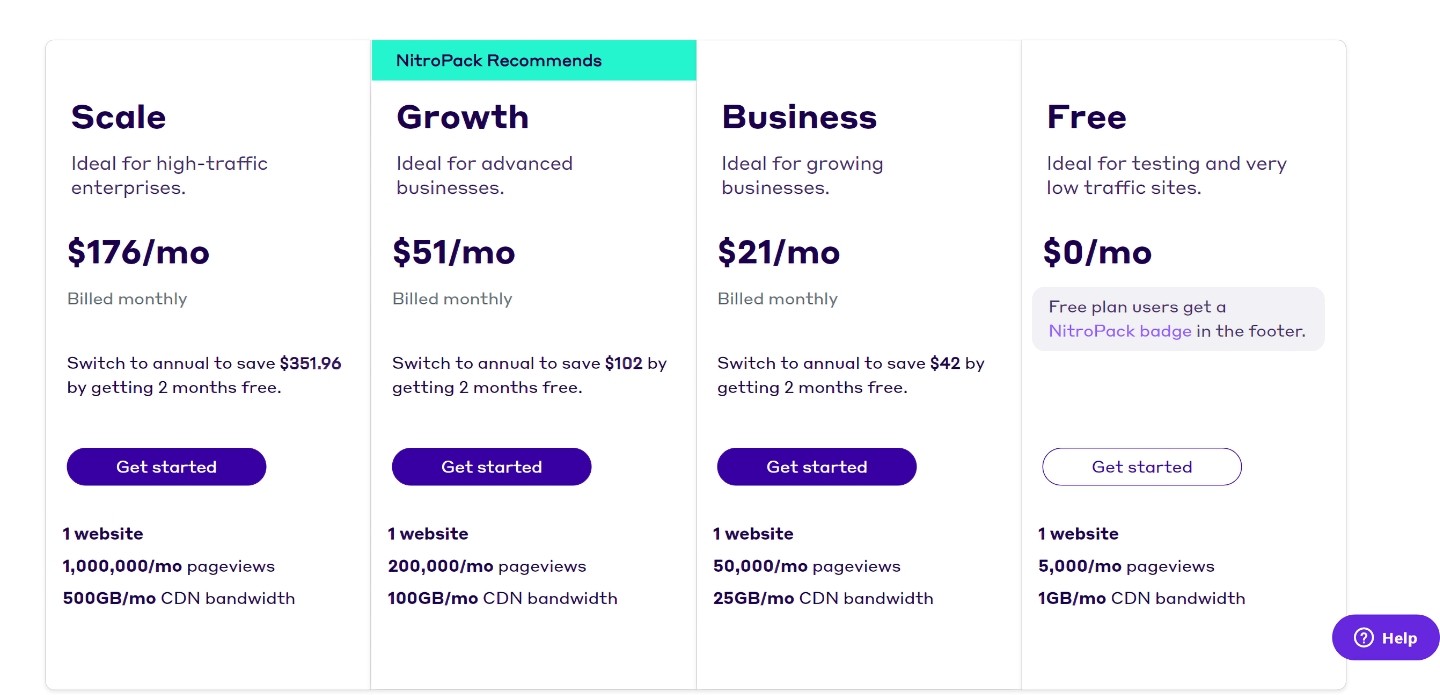Click the NitroPack Recommends banner

533,60
